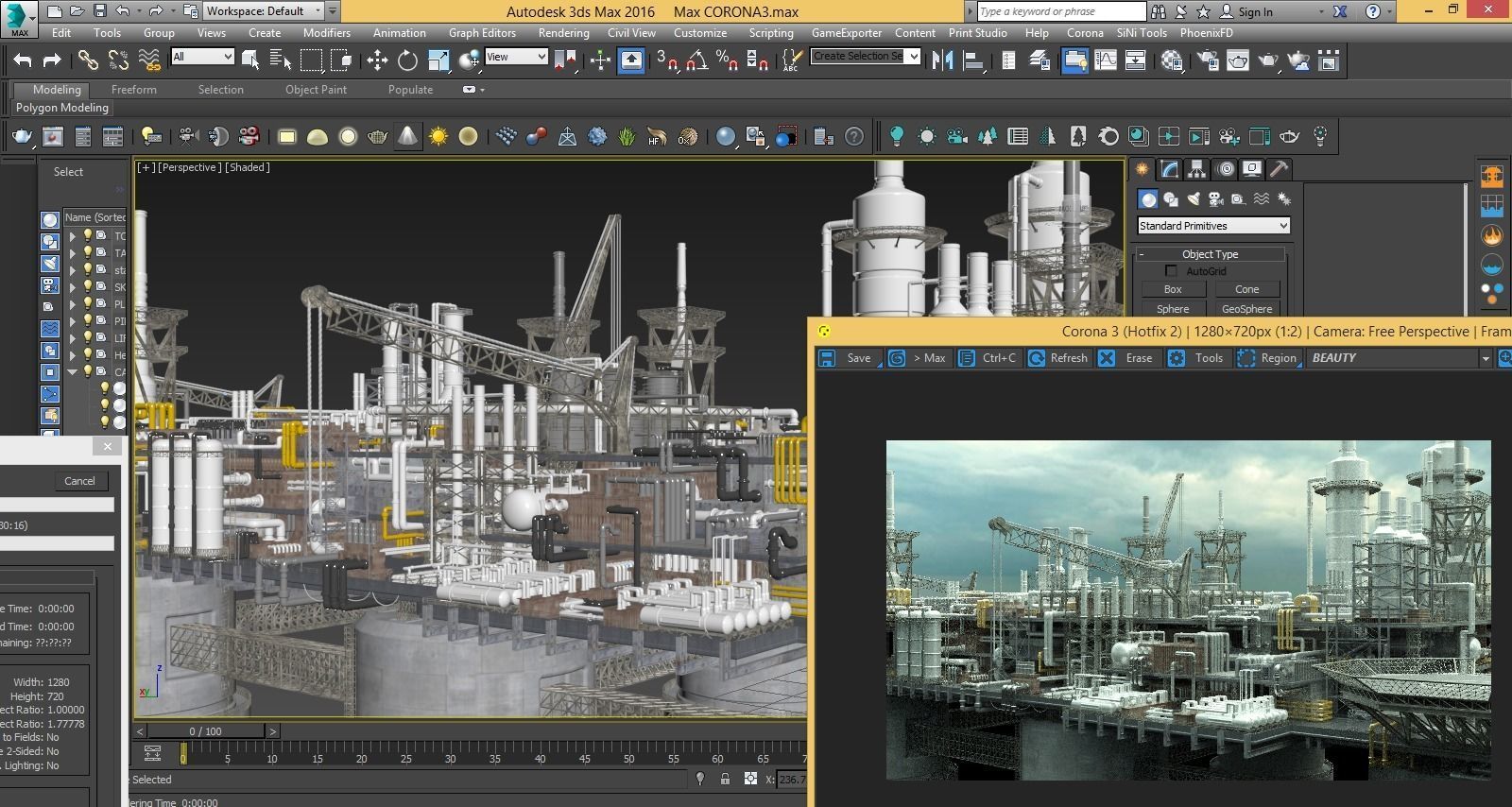The width and height of the screenshot is (1512, 807).
Task: Toggle visibility bulb of the TA layer
Action: coord(88,252)
